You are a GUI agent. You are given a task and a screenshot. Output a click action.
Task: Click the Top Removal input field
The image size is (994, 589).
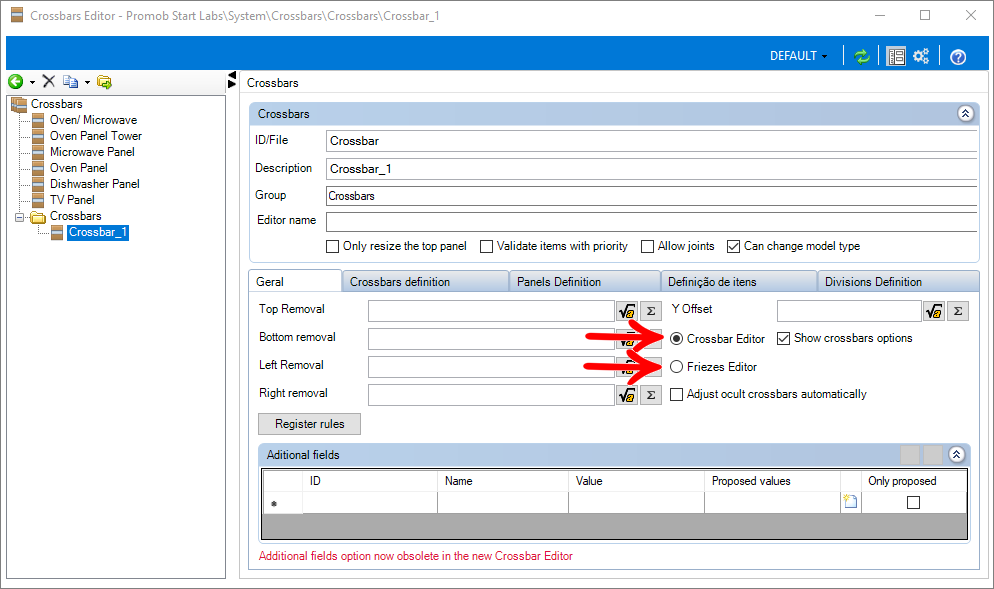[x=491, y=311]
